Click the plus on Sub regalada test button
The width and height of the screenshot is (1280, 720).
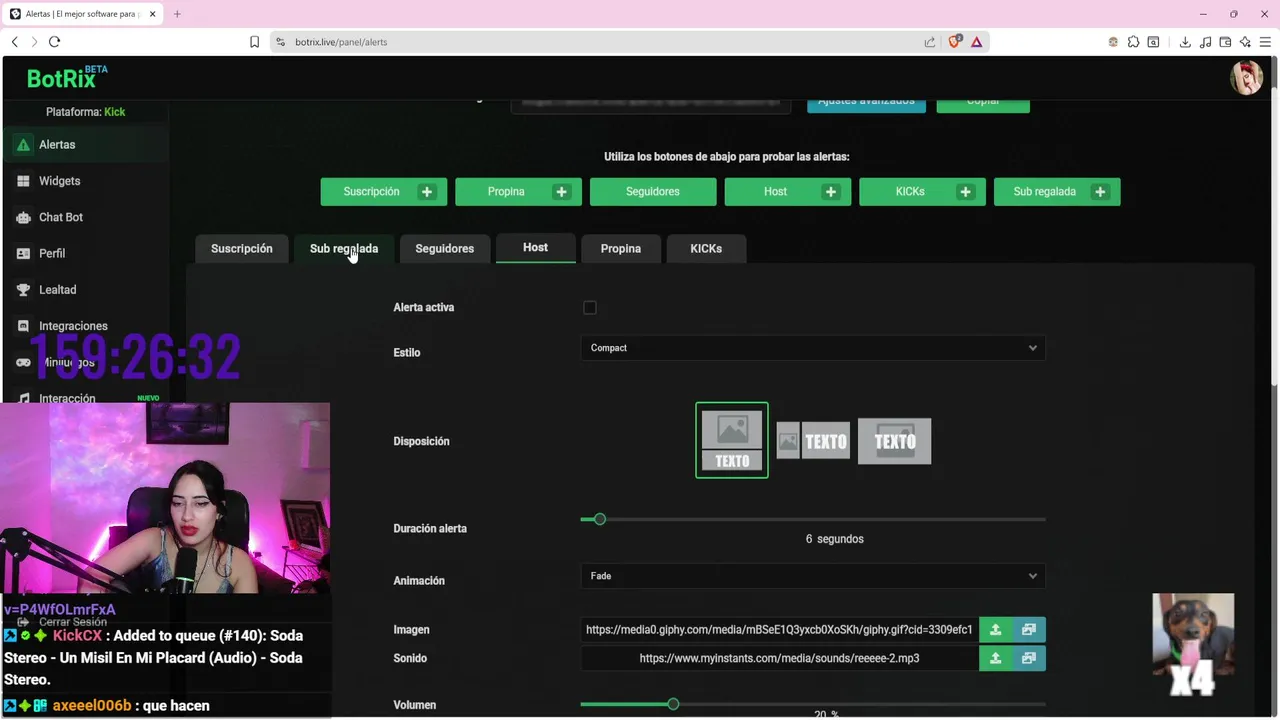(1100, 192)
